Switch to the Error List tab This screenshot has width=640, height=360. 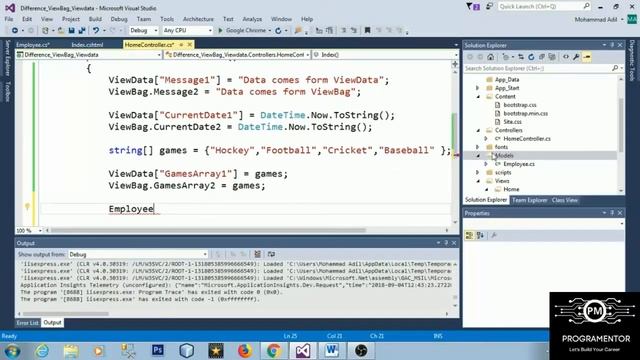(27, 323)
